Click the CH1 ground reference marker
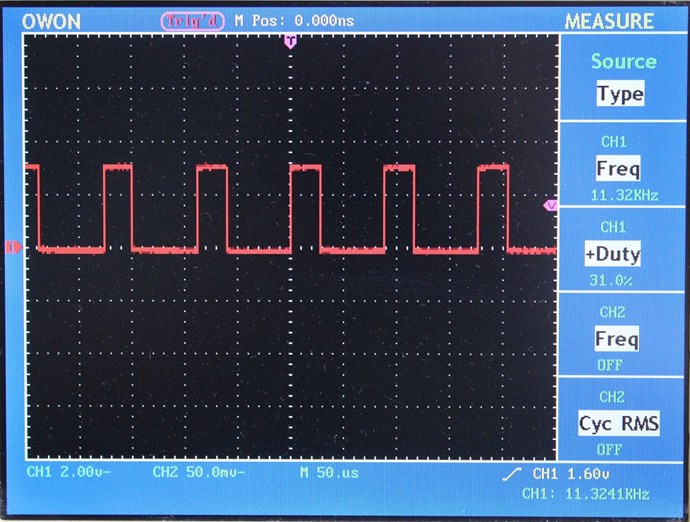This screenshot has height=522, width=690. (x=13, y=247)
